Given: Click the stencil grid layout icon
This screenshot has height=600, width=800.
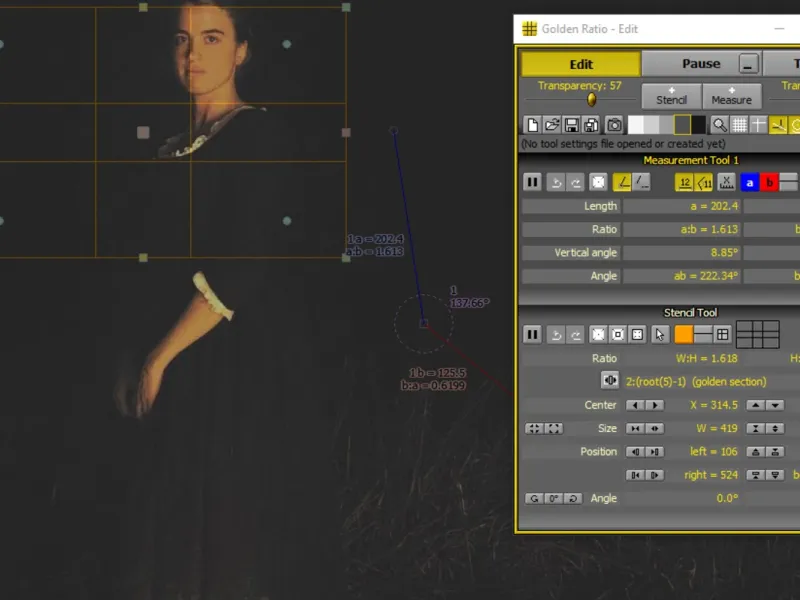Looking at the screenshot, I should 722,335.
